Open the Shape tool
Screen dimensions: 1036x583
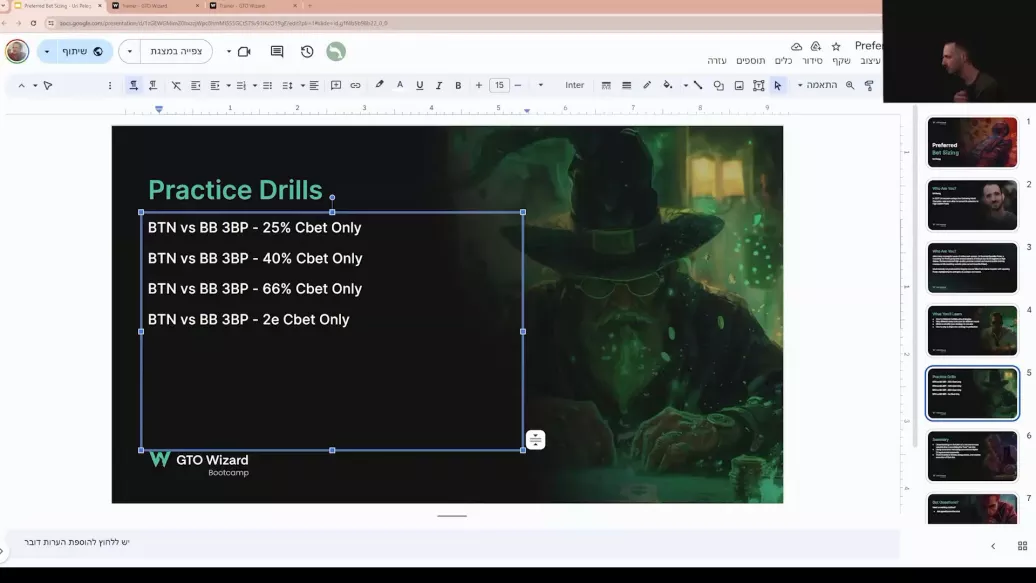(x=718, y=85)
